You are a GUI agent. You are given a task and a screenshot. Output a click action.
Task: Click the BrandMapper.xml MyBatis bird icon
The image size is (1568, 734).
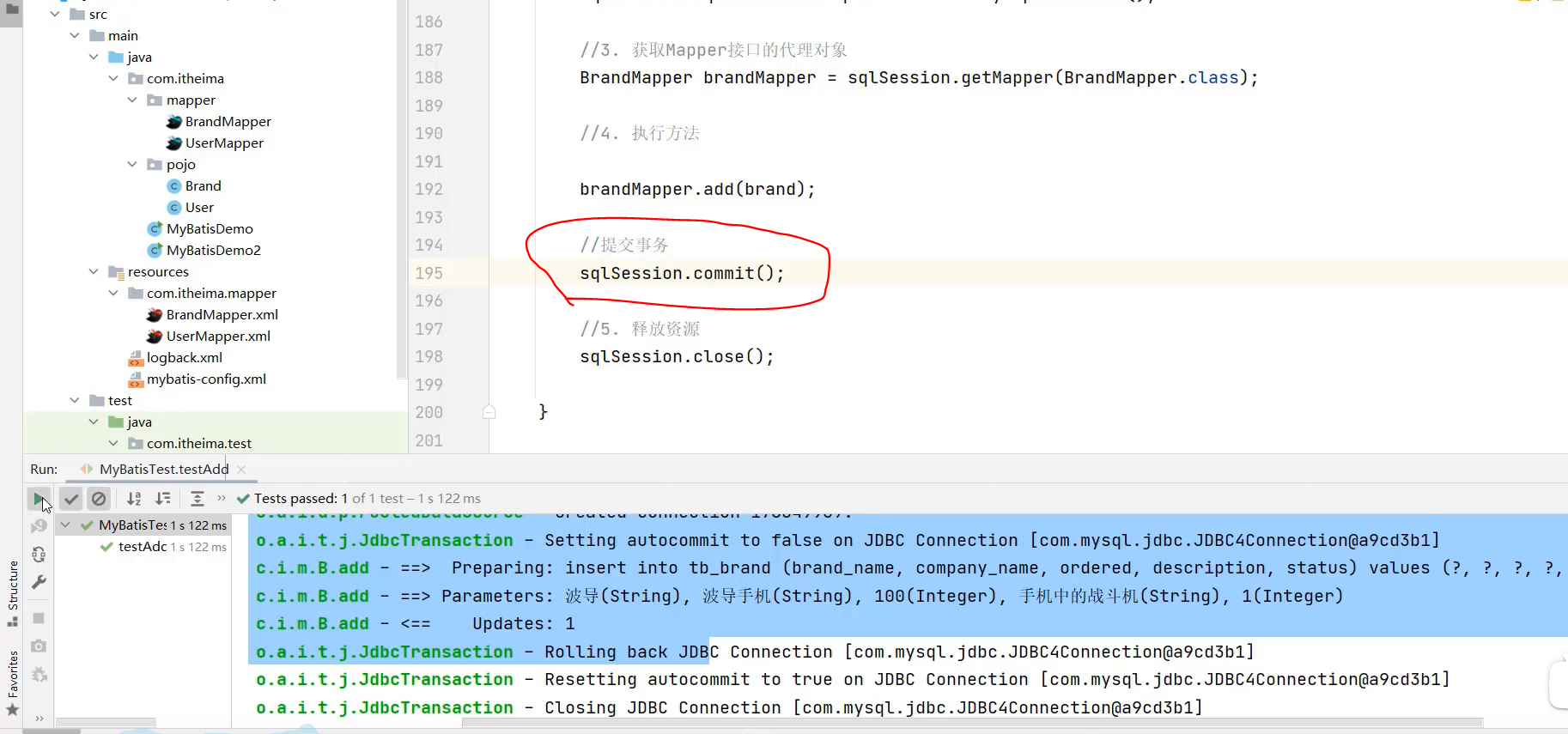coord(155,314)
